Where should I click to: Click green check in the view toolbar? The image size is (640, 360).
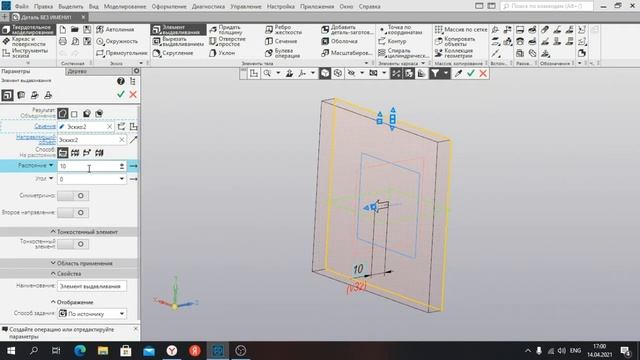click(471, 73)
